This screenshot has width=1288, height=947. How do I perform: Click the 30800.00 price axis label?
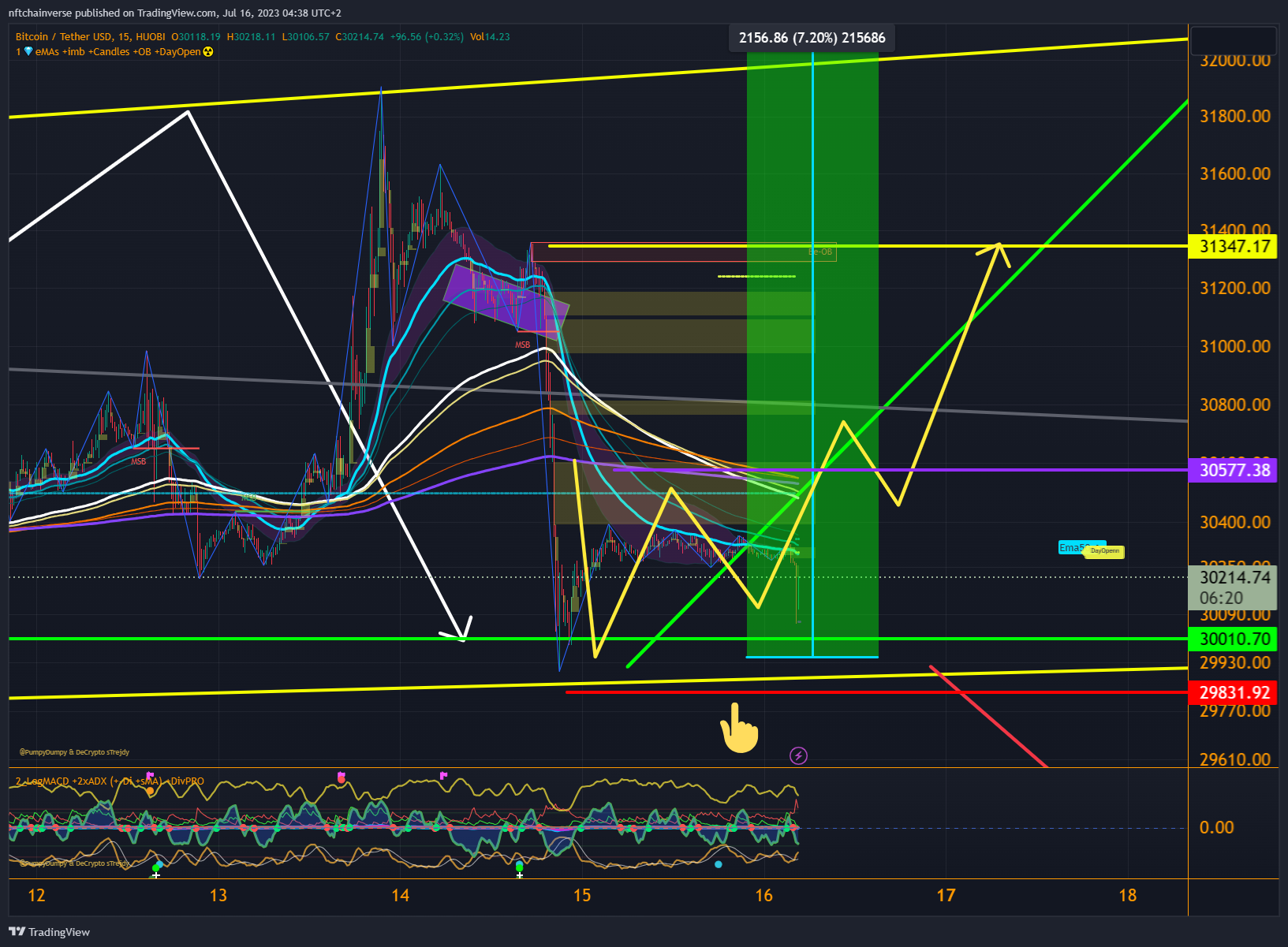(1235, 405)
